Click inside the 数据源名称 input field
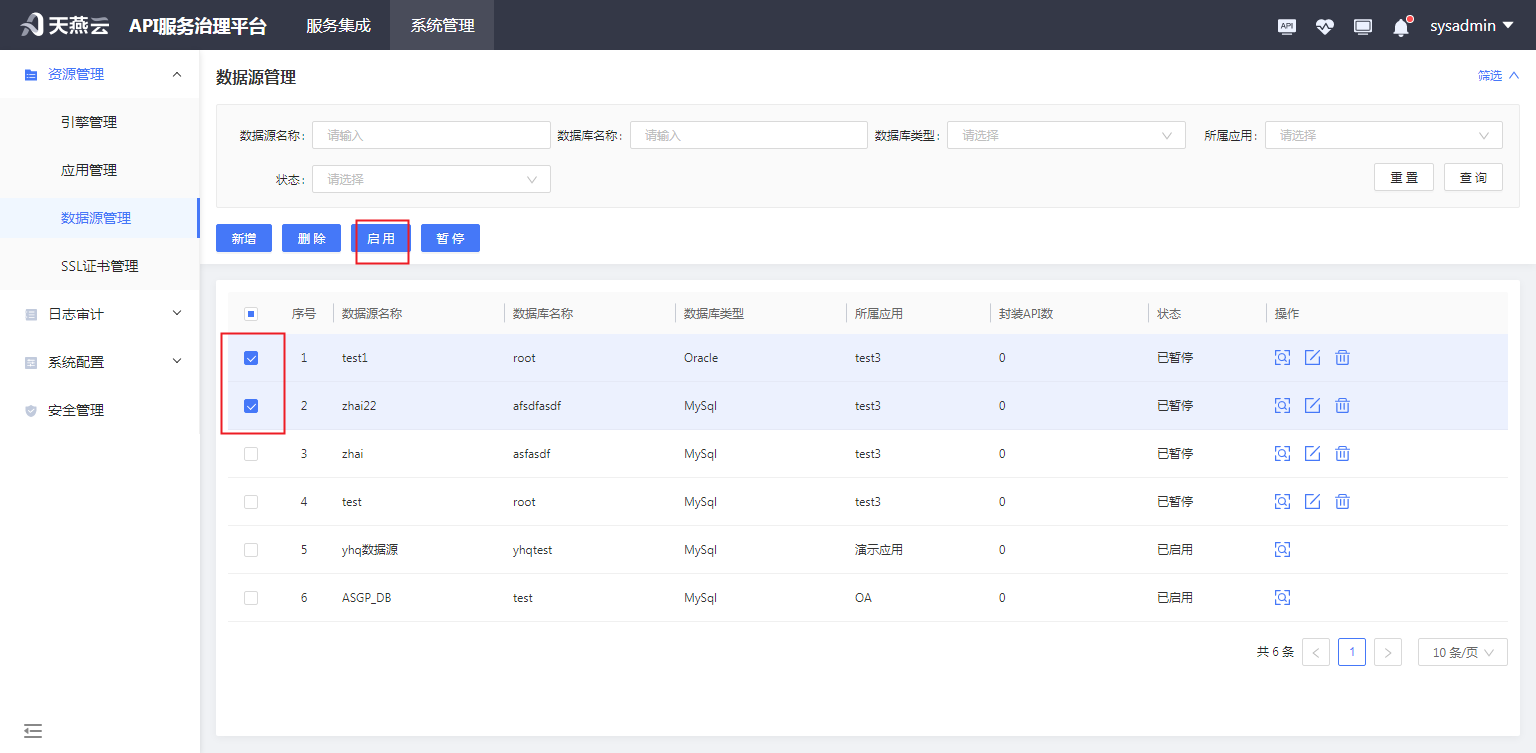 [431, 134]
